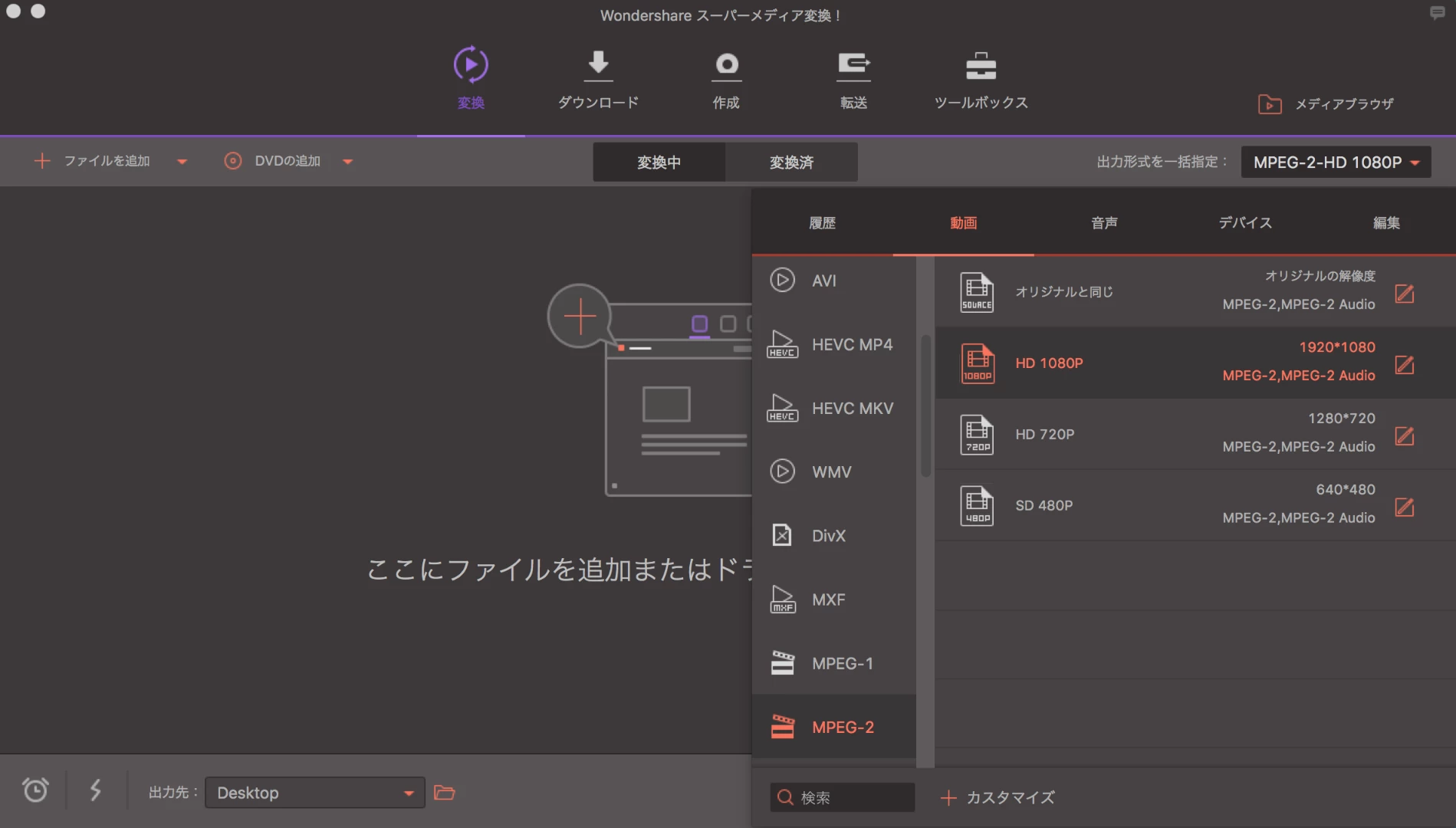Switch to the 履歴 history tab
The image size is (1456, 828).
click(x=822, y=223)
